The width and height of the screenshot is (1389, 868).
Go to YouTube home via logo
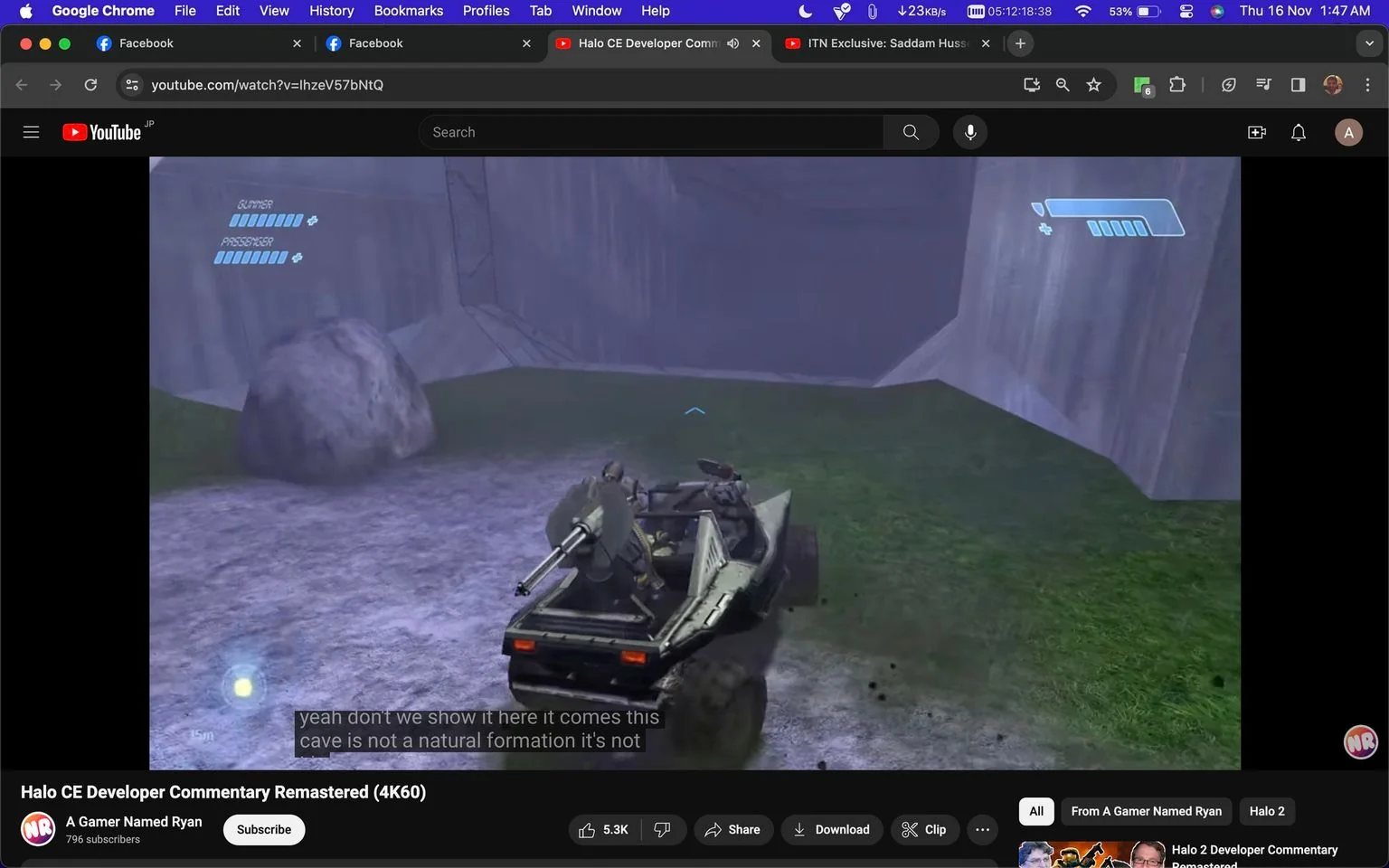point(101,132)
